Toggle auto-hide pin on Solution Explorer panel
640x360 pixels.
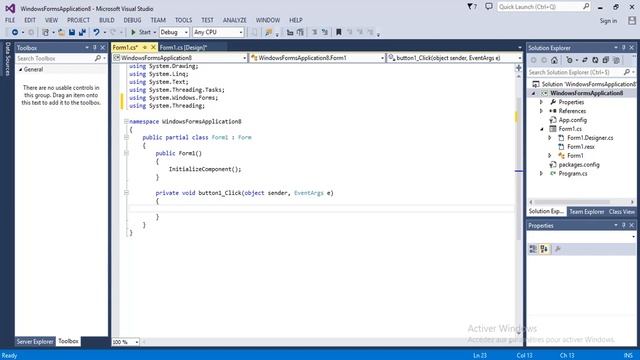[x=624, y=48]
